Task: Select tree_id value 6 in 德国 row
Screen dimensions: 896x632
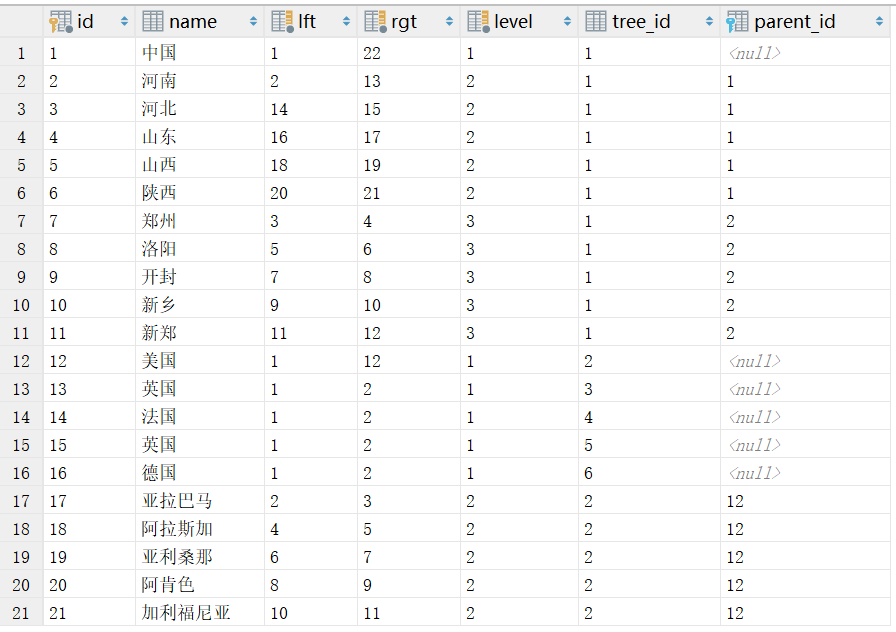Action: (649, 473)
